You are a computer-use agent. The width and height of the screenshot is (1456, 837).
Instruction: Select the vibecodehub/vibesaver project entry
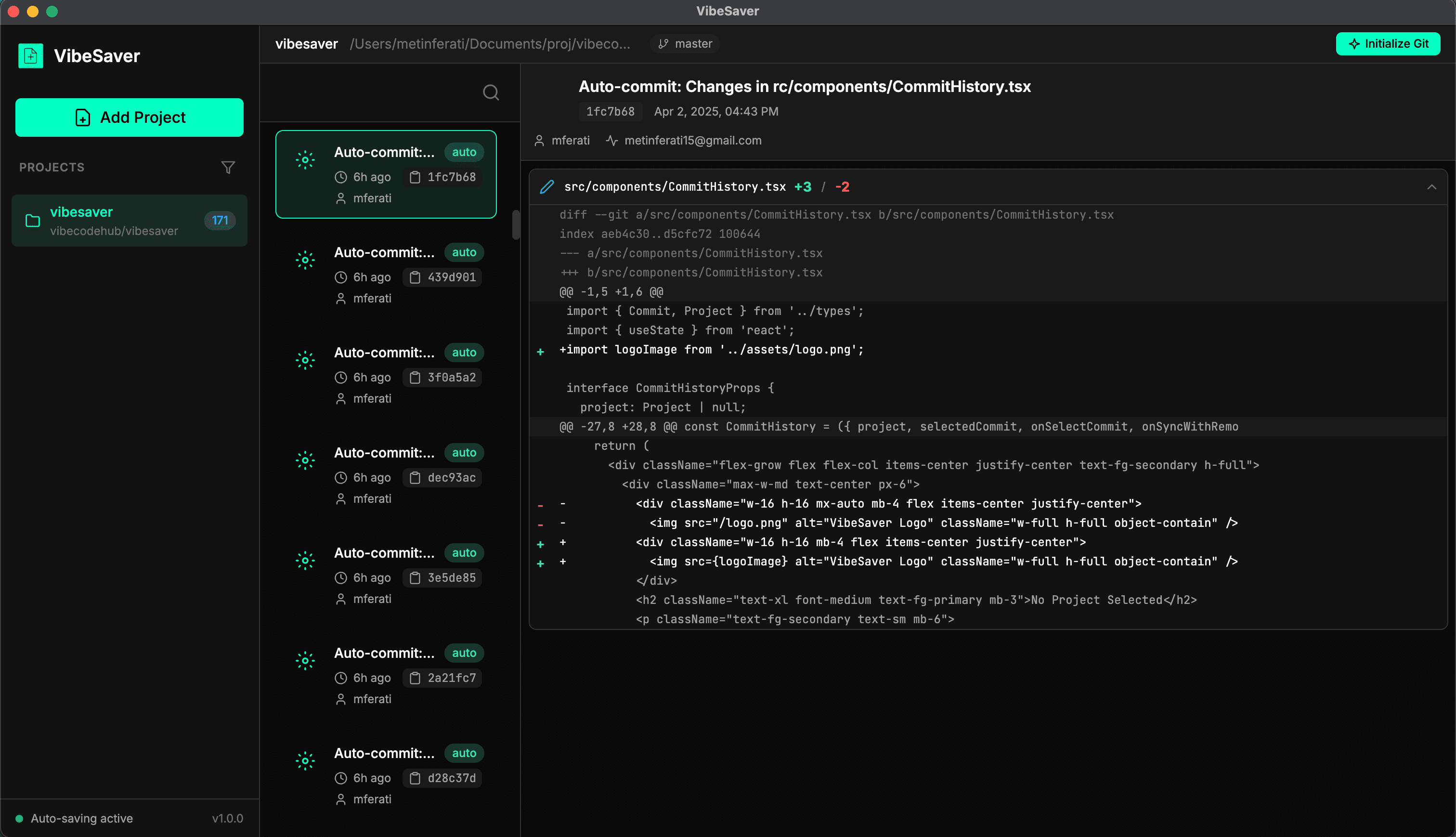tap(130, 221)
